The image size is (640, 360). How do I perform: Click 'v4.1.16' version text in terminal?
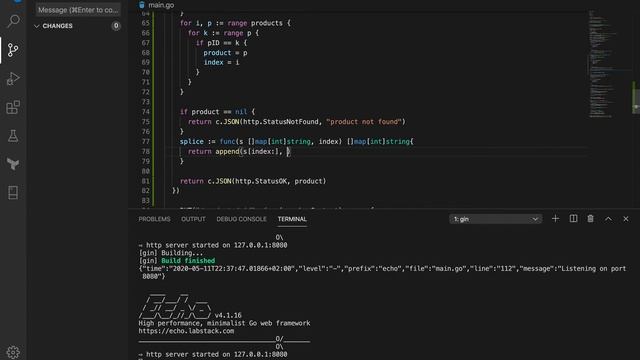(228, 315)
